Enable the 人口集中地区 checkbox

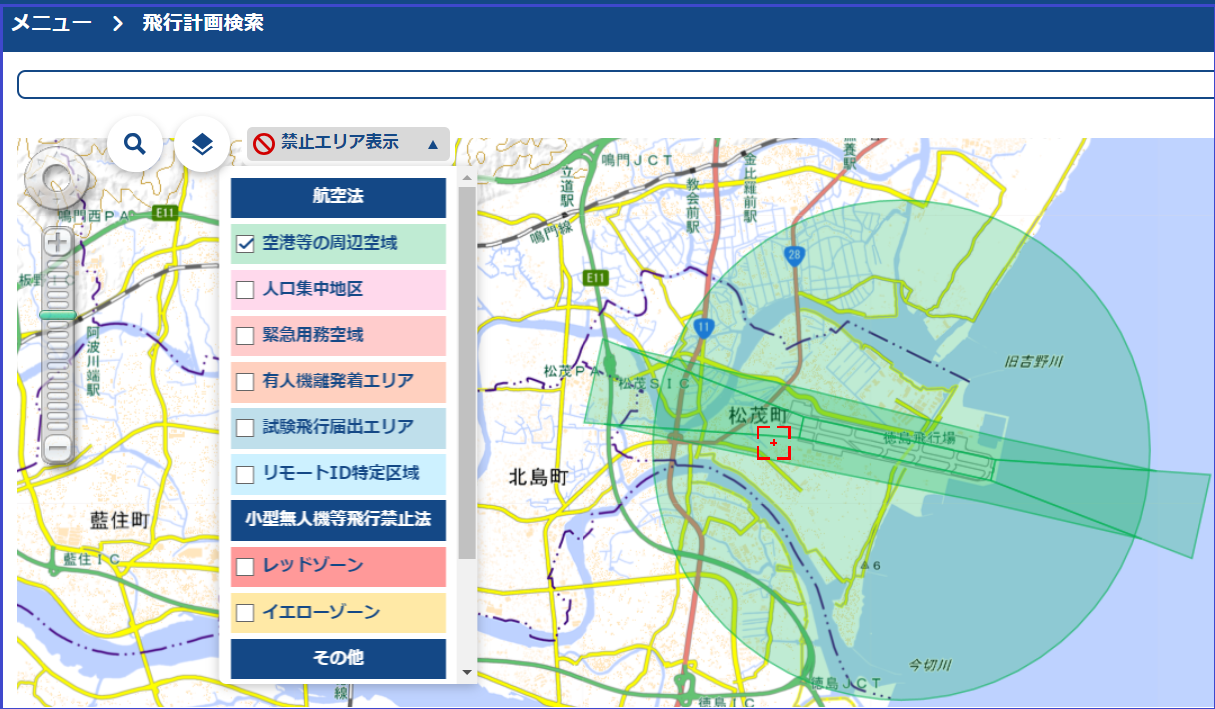[x=245, y=290]
